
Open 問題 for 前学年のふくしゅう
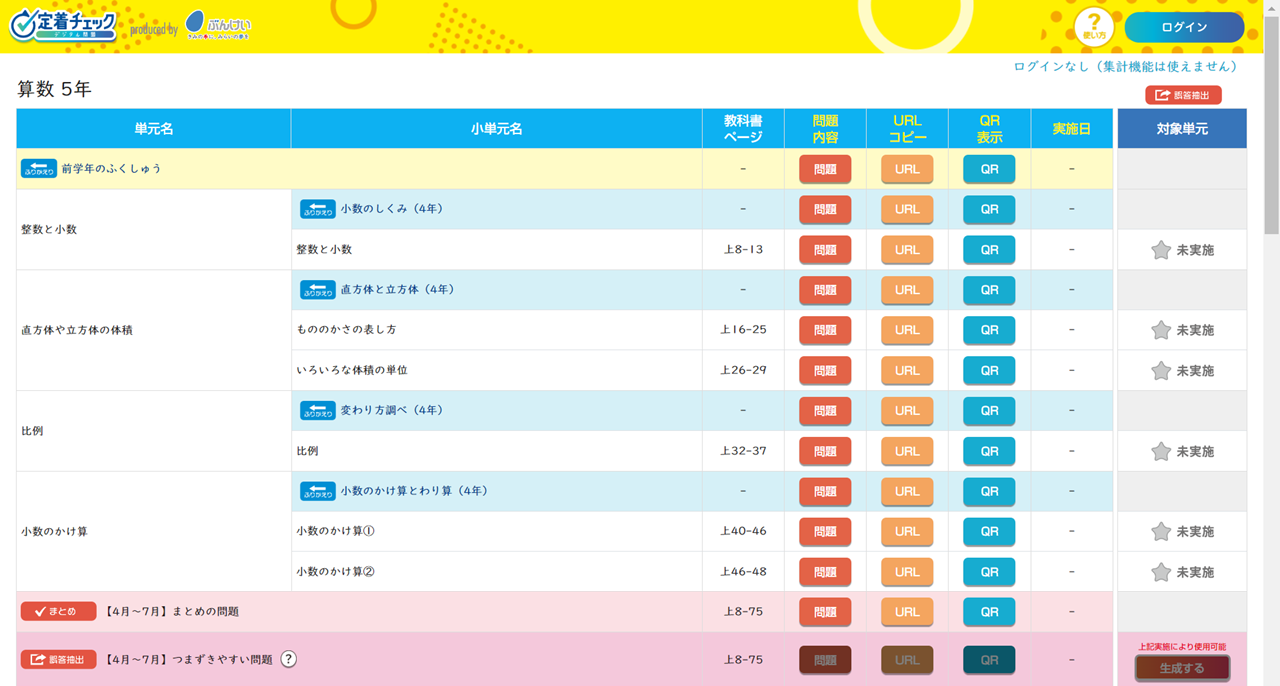coord(825,169)
